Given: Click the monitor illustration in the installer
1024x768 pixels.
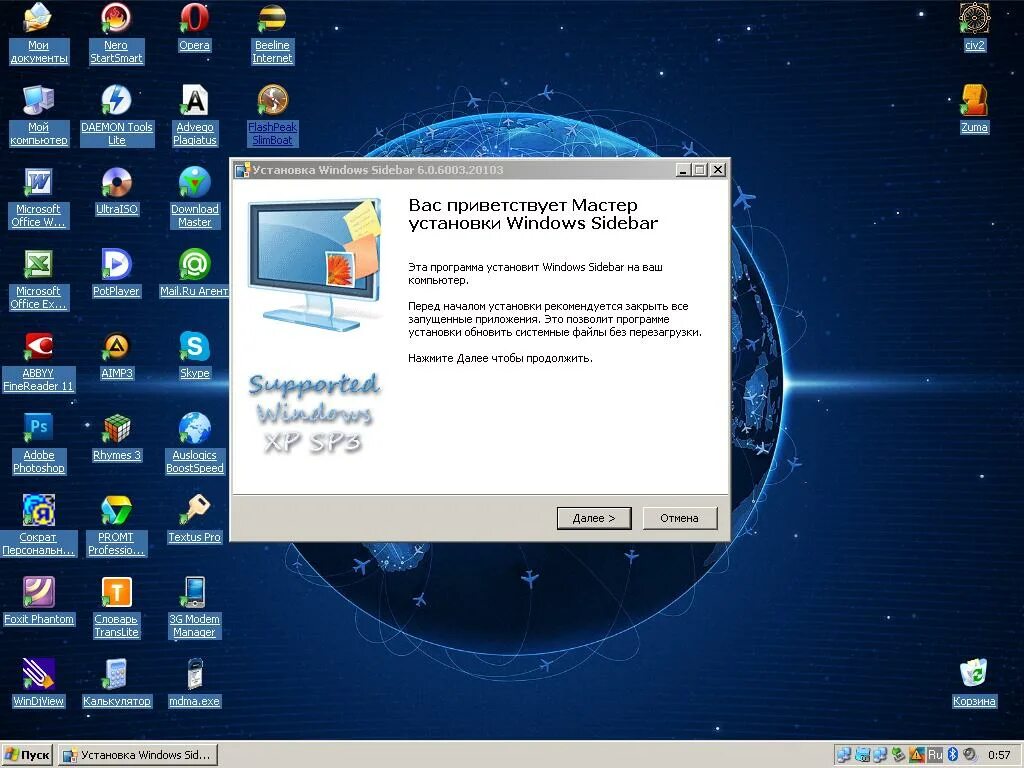Looking at the screenshot, I should 313,264.
